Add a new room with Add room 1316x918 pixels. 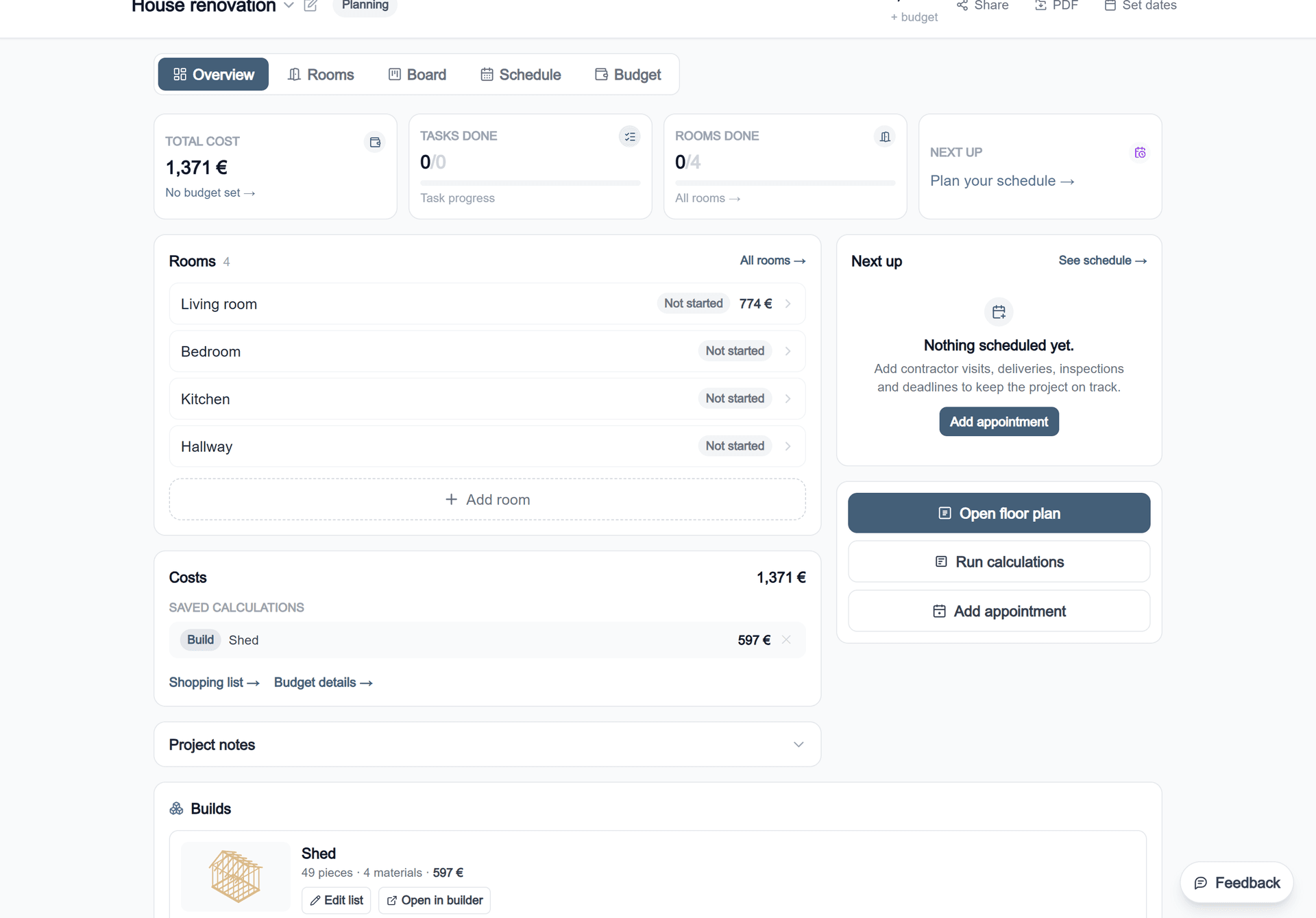[x=487, y=500]
